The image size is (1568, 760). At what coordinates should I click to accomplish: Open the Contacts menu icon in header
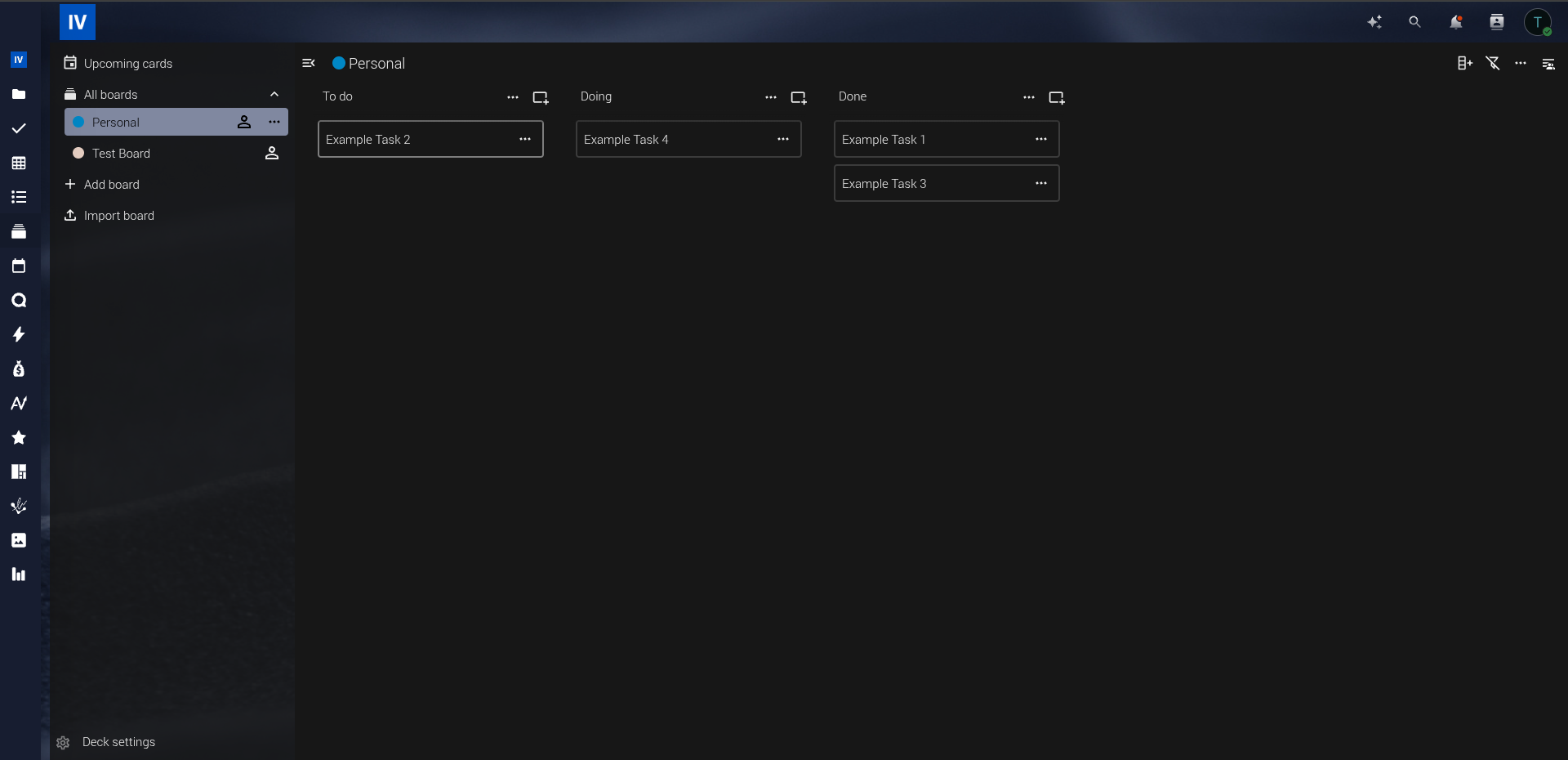[1496, 22]
